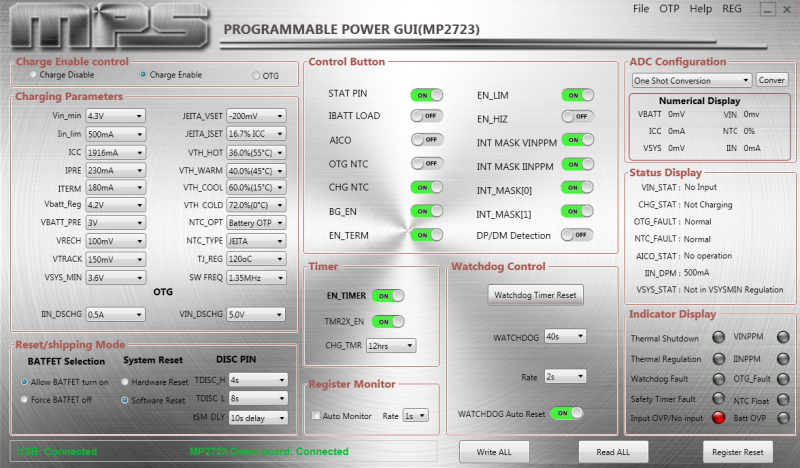The image size is (800, 468).
Task: Click the IINPPM indicator light
Action: [x=783, y=359]
